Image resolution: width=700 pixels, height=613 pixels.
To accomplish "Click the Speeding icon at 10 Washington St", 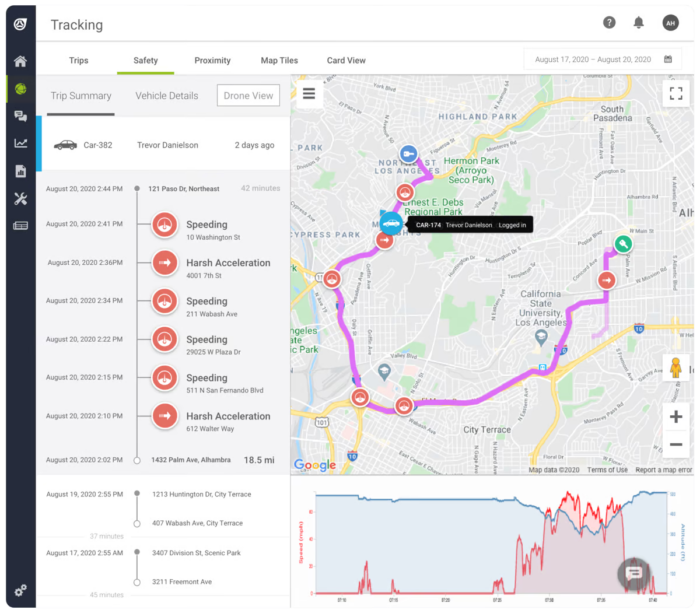I will coord(165,225).
